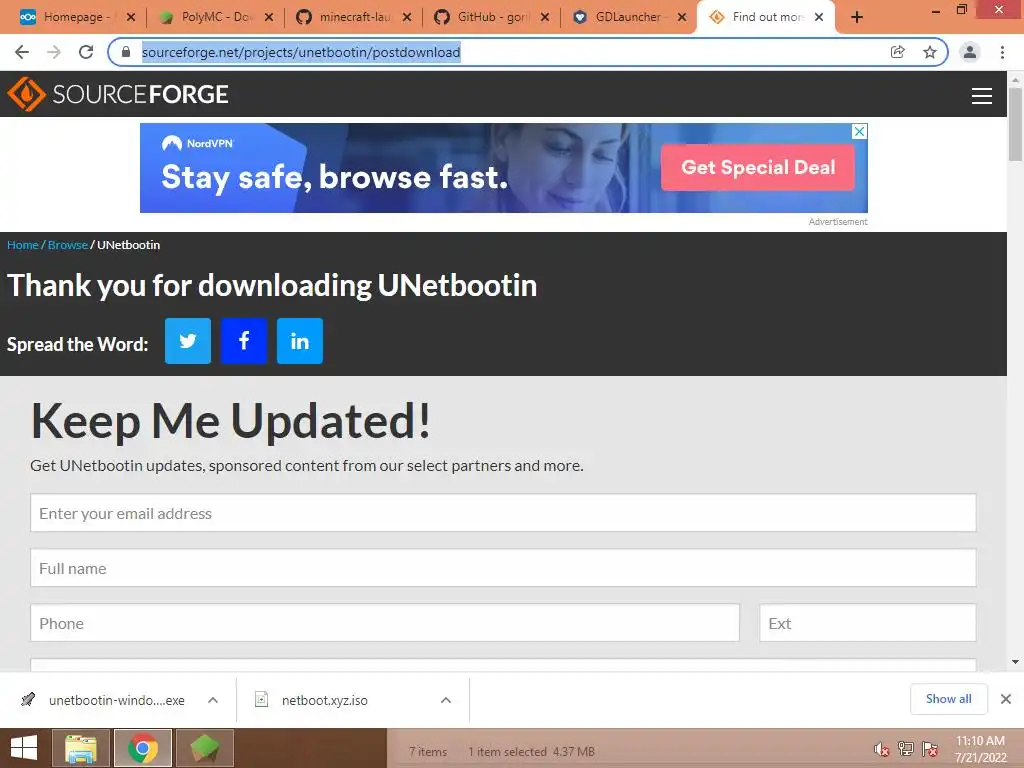Open the Action Center flag icon
The image size is (1024, 768).
point(929,749)
